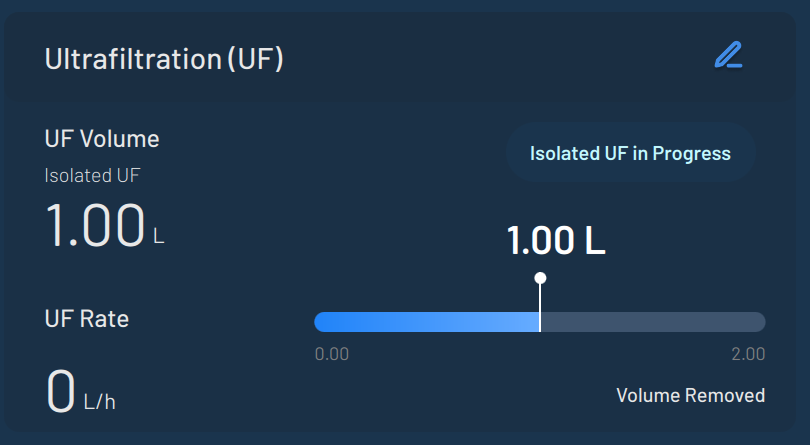Click the small Isolated UF sublabel

pyautogui.click(x=92, y=176)
